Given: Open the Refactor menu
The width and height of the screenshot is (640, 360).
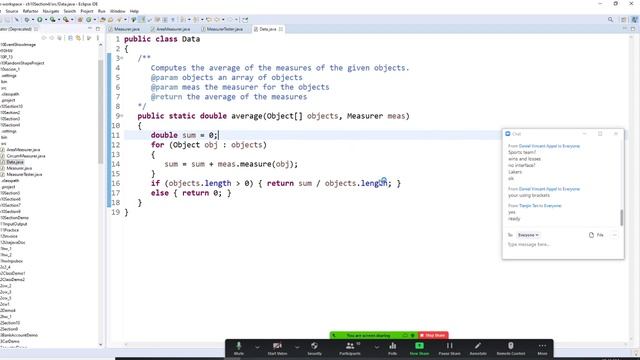Looking at the screenshot, I should pos(30,11).
